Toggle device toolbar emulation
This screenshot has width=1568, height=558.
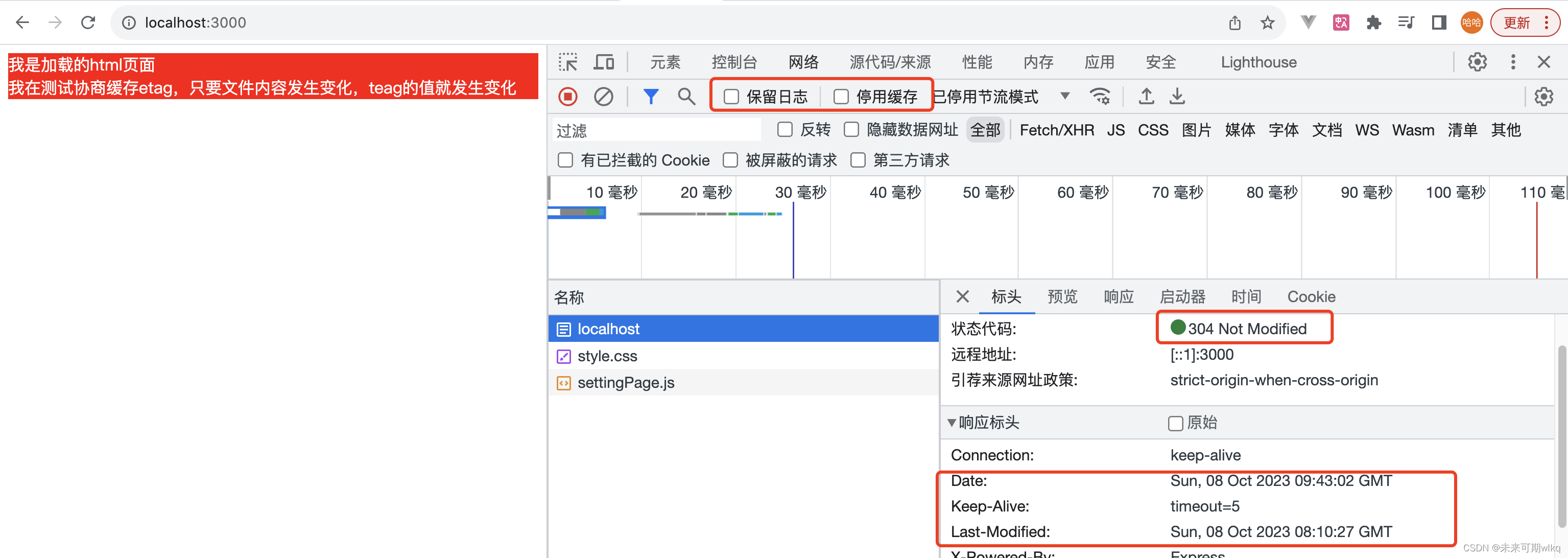604,62
